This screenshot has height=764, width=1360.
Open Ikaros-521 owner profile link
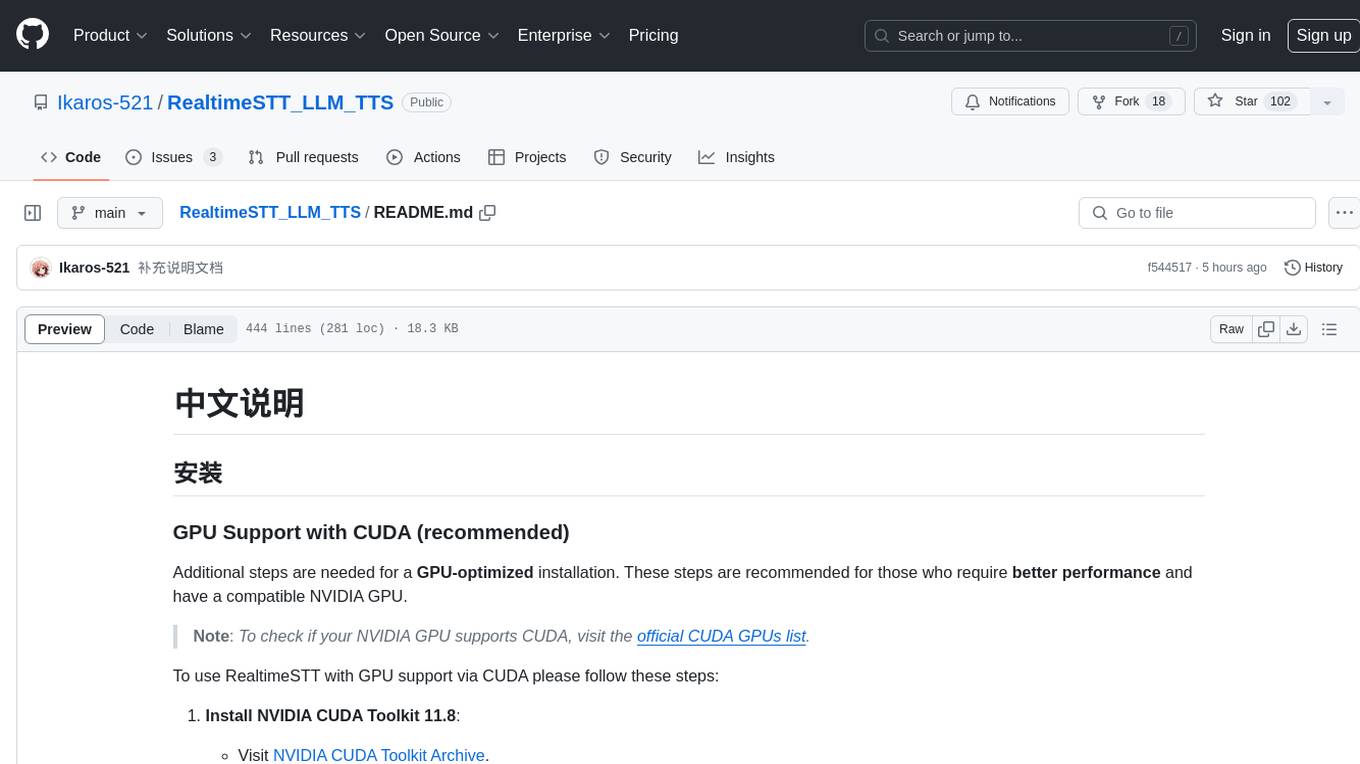click(x=105, y=102)
